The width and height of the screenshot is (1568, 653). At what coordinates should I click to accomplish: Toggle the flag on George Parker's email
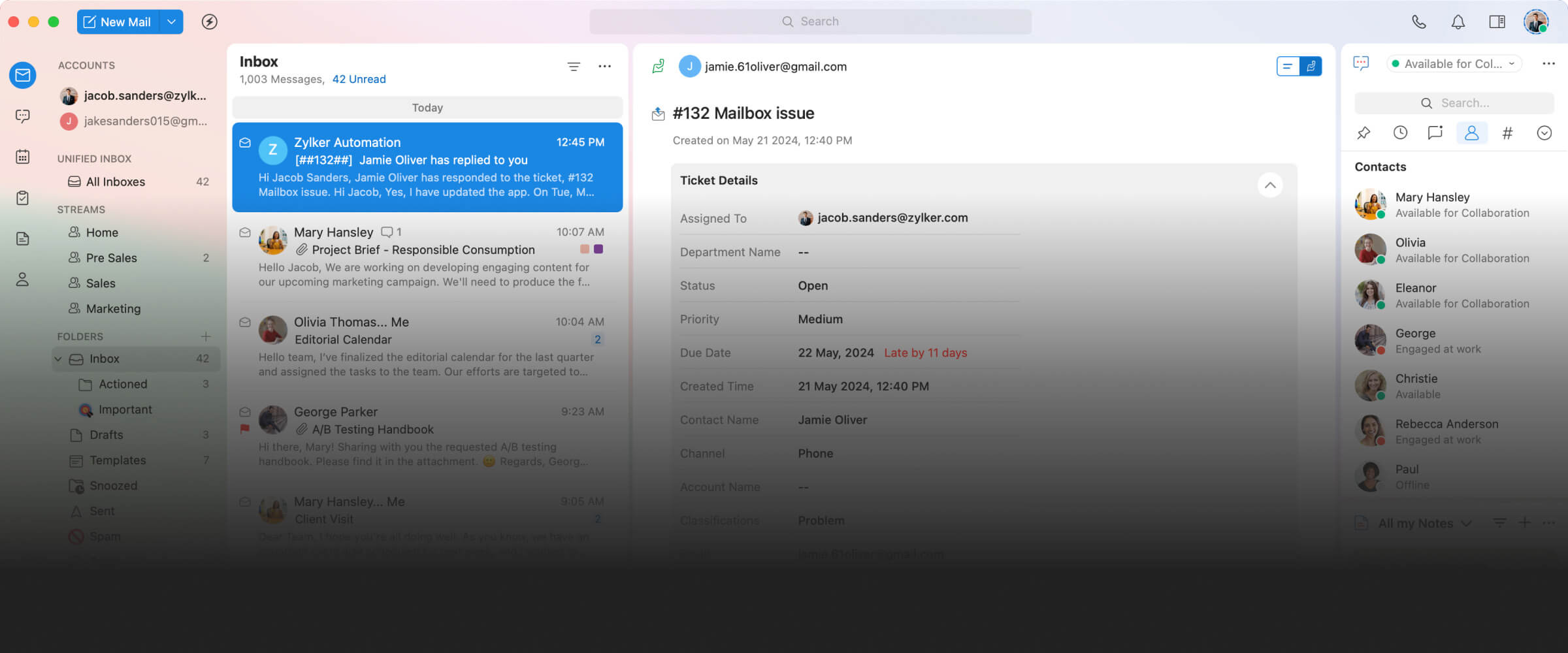(x=245, y=429)
